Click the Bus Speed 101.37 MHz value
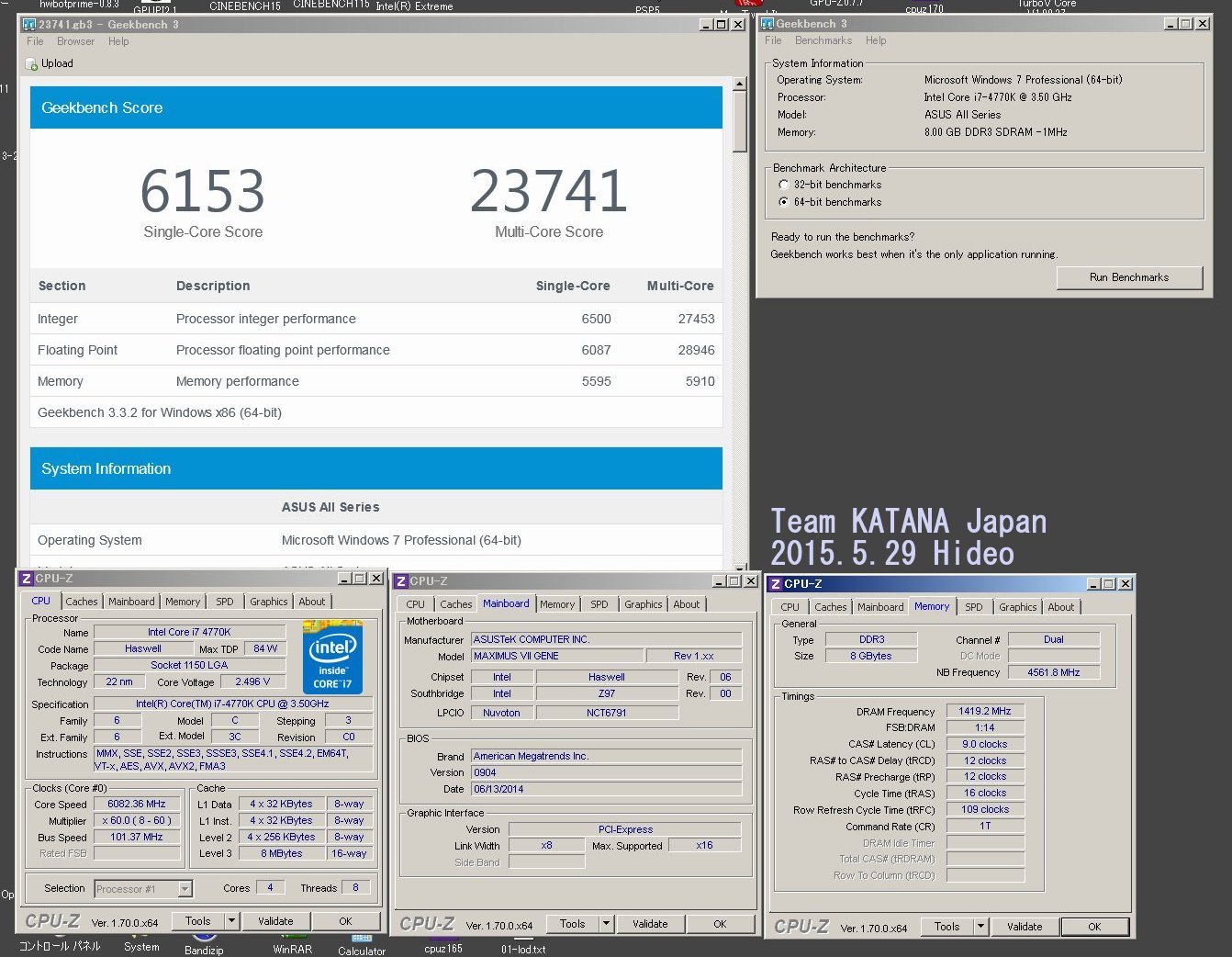The width and height of the screenshot is (1232, 957). tap(137, 838)
